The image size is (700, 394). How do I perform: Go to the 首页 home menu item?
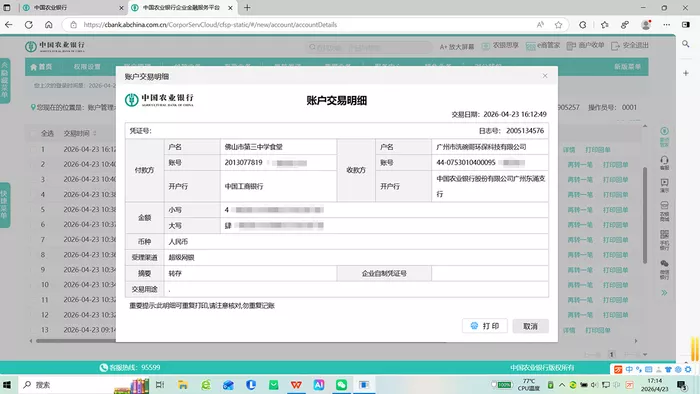point(41,66)
